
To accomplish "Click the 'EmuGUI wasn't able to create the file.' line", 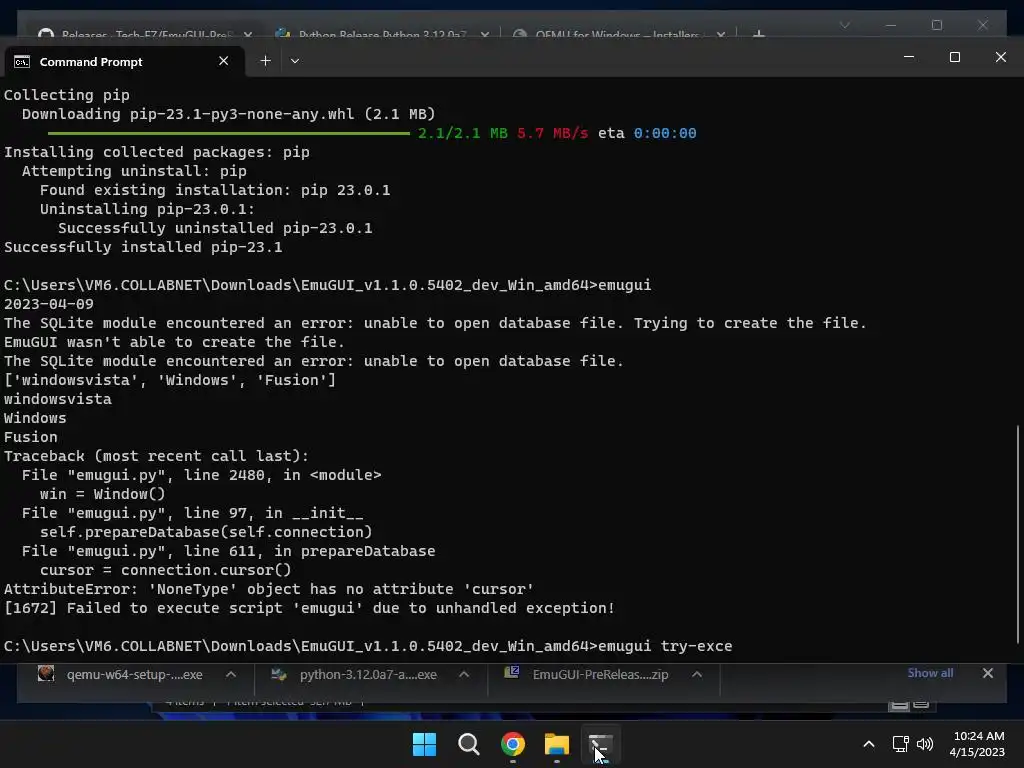I will [x=174, y=342].
